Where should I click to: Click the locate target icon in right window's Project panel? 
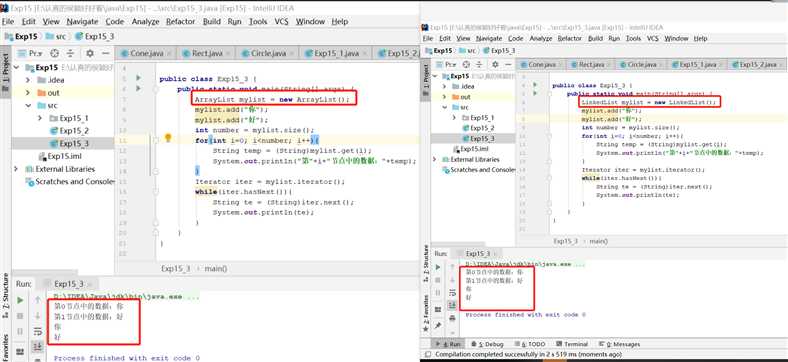click(466, 64)
